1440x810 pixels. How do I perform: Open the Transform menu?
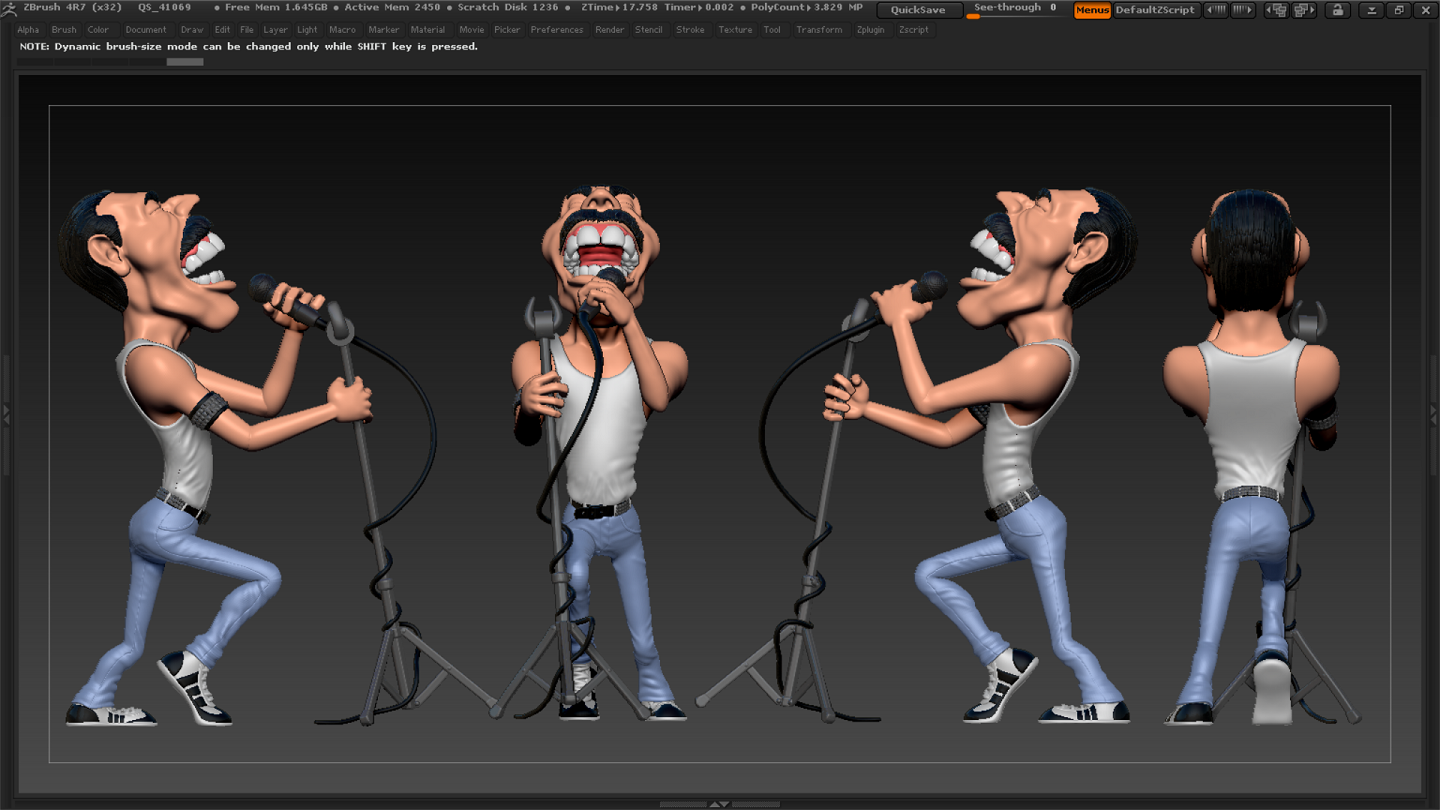coord(818,30)
